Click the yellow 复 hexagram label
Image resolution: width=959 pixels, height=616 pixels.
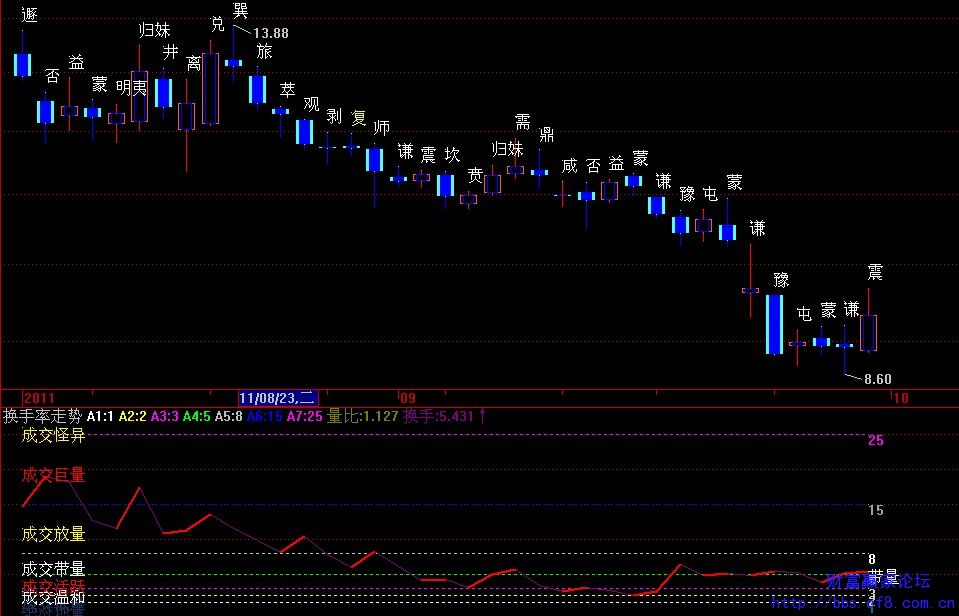pos(359,117)
